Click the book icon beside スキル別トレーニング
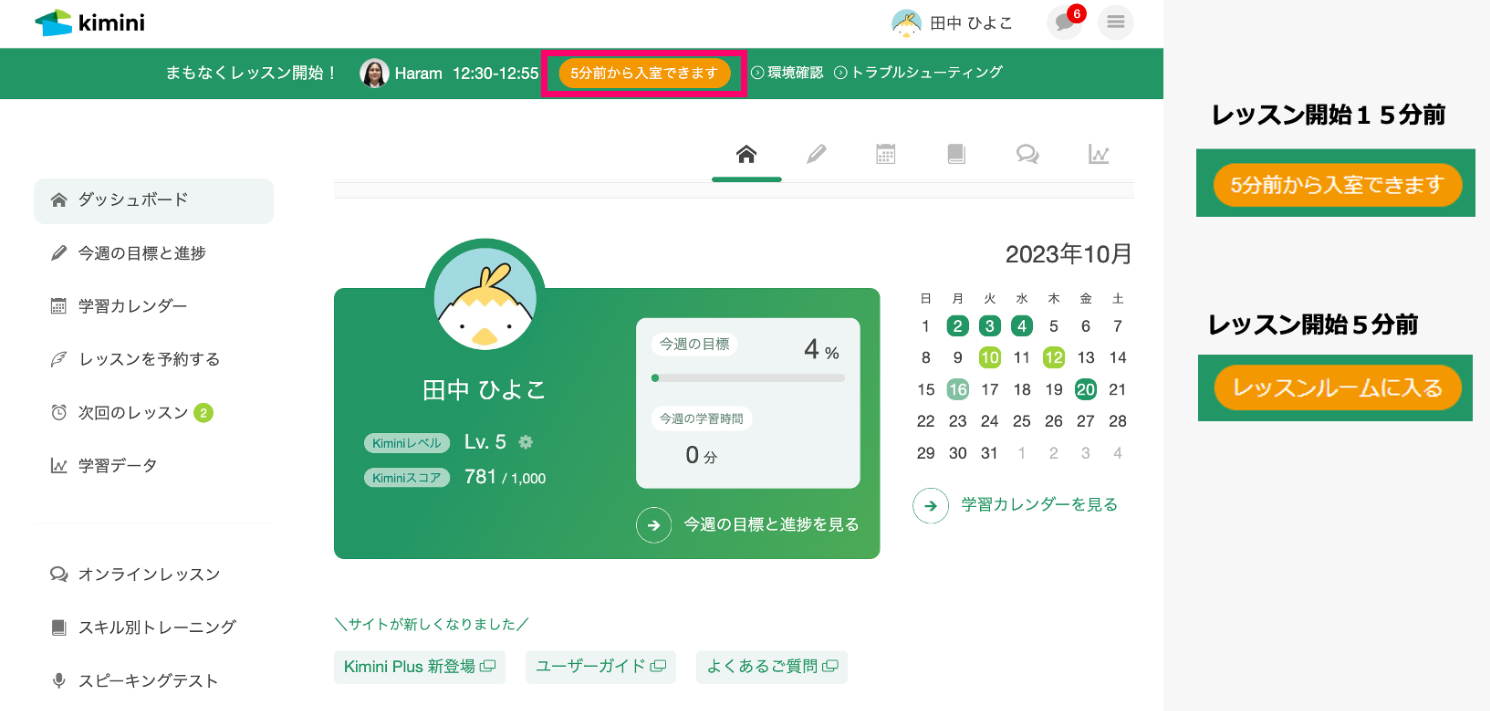 click(x=59, y=627)
